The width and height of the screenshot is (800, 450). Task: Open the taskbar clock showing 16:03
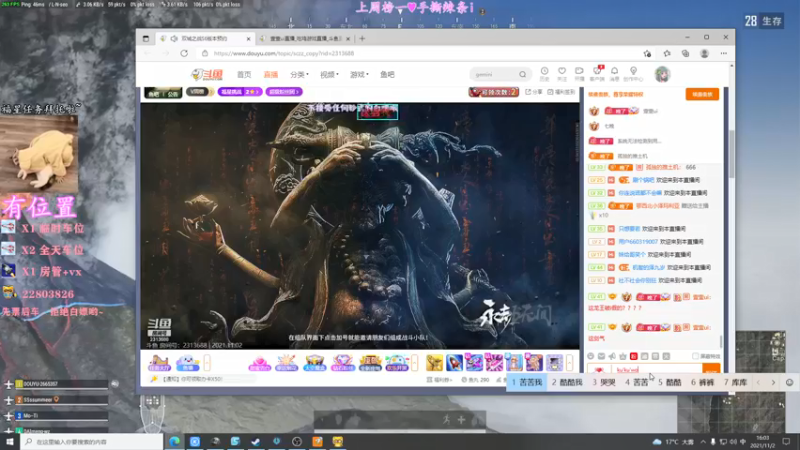pos(762,442)
